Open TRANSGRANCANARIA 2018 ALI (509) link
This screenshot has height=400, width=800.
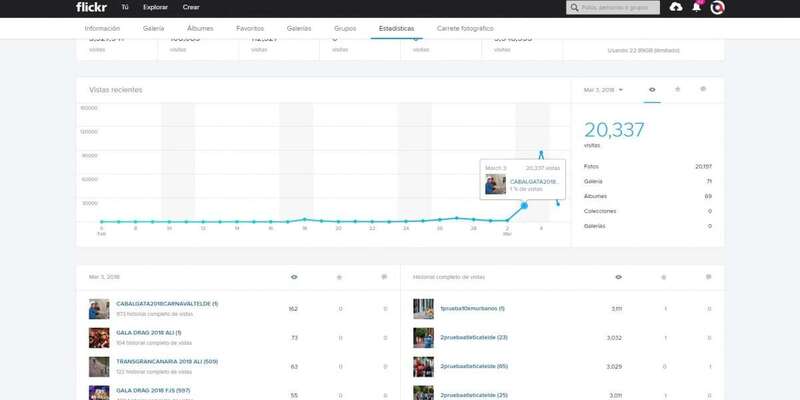point(166,361)
